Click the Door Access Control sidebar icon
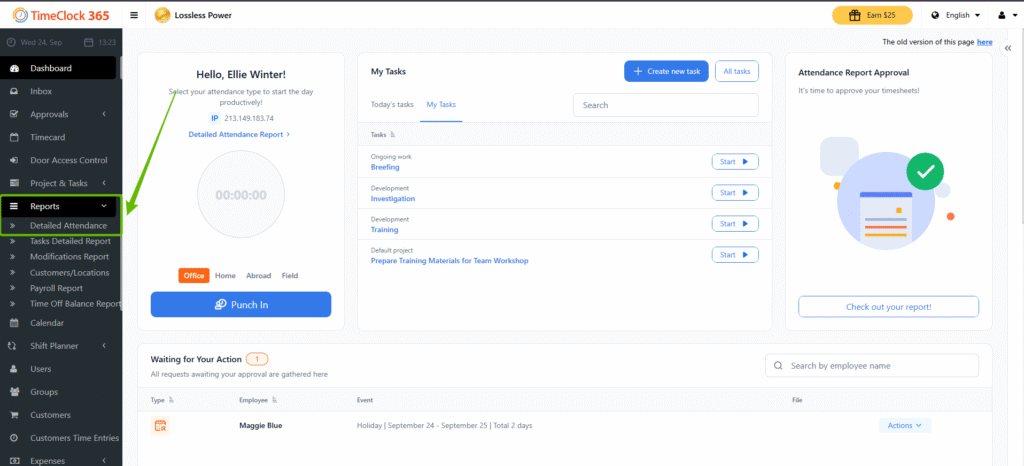Viewport: 1024px width, 466px height. [14, 160]
